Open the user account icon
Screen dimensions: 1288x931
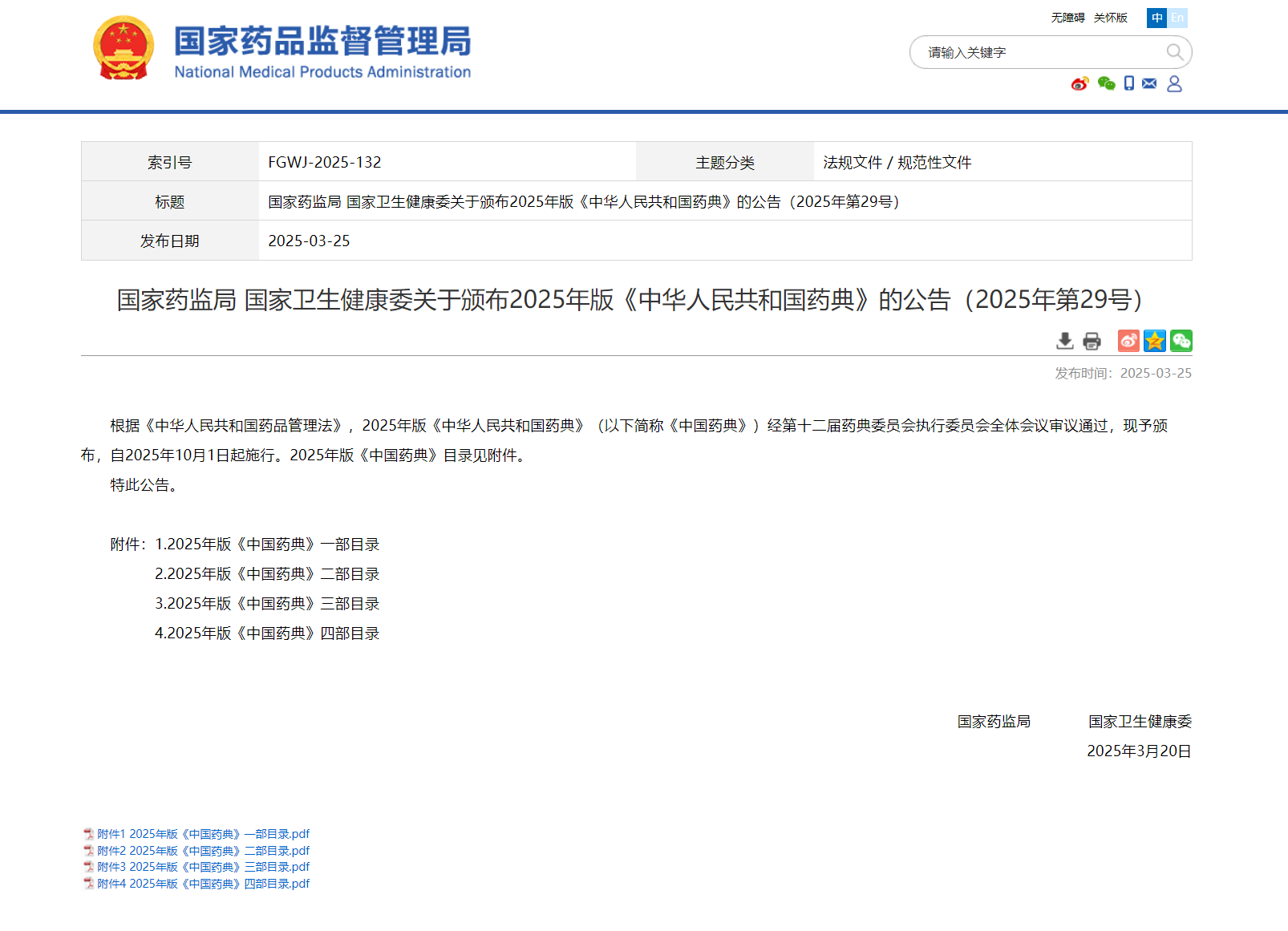(x=1174, y=83)
